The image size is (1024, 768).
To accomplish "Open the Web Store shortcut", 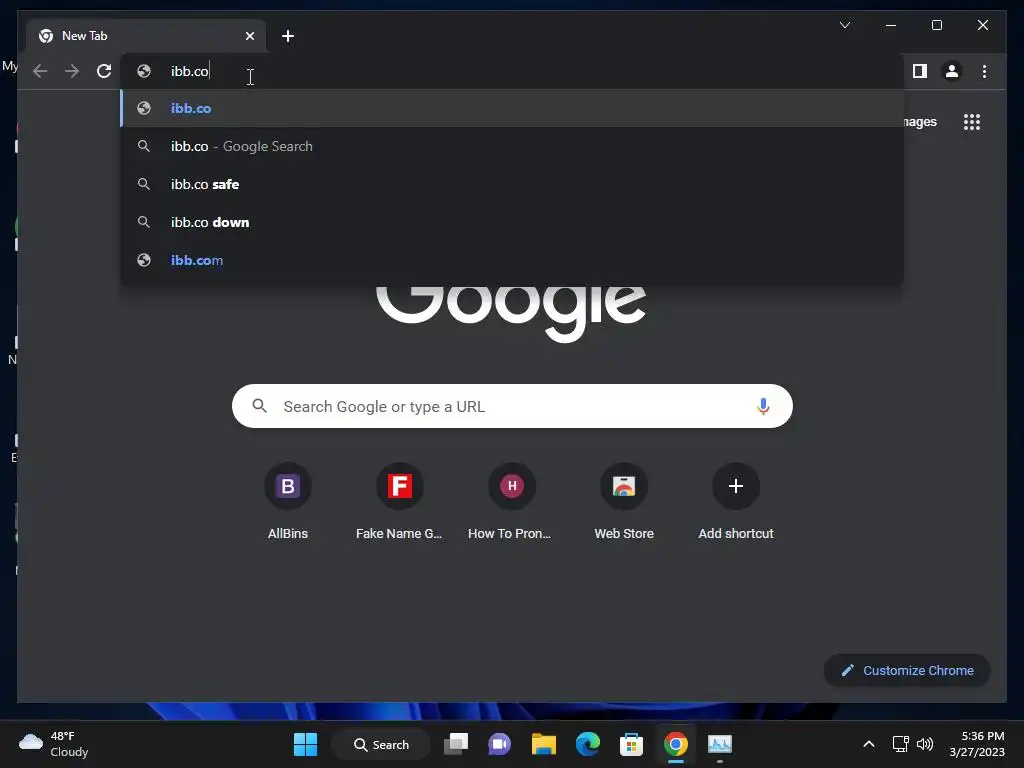I will pyautogui.click(x=624, y=502).
